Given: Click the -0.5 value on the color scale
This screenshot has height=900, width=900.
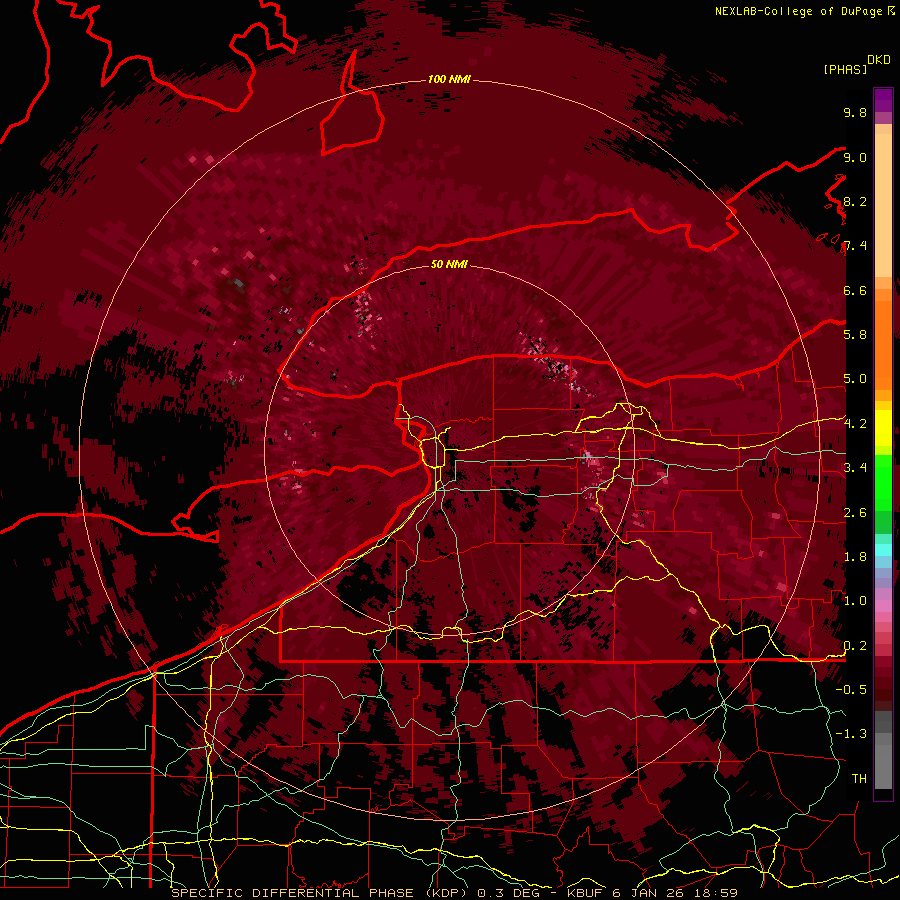Looking at the screenshot, I should [x=851, y=690].
